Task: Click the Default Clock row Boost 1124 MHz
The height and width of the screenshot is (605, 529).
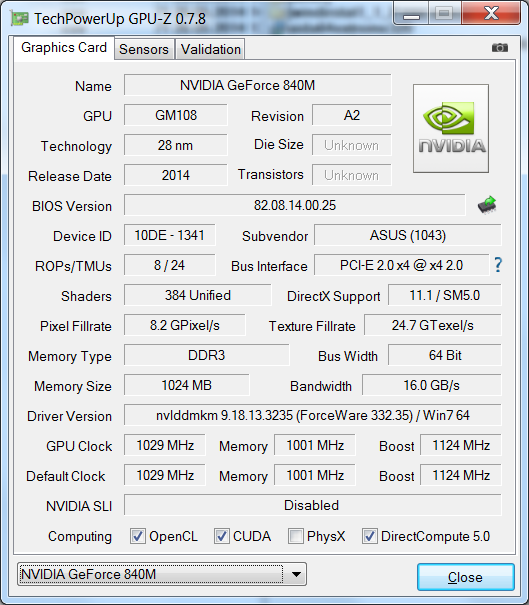Action: [x=461, y=475]
